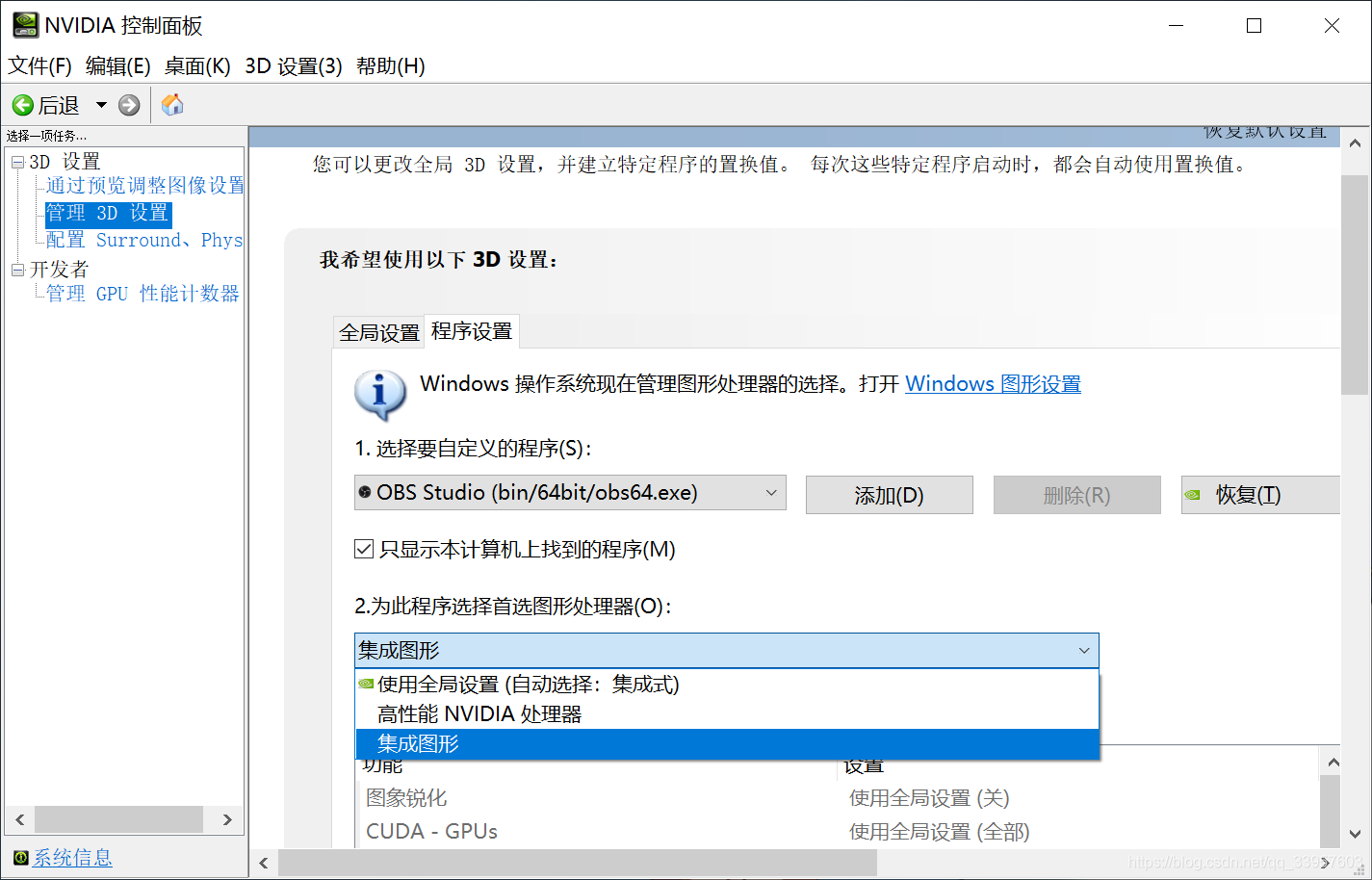Open the 帮助(H) menu
The width and height of the screenshot is (1372, 880).
[x=390, y=65]
